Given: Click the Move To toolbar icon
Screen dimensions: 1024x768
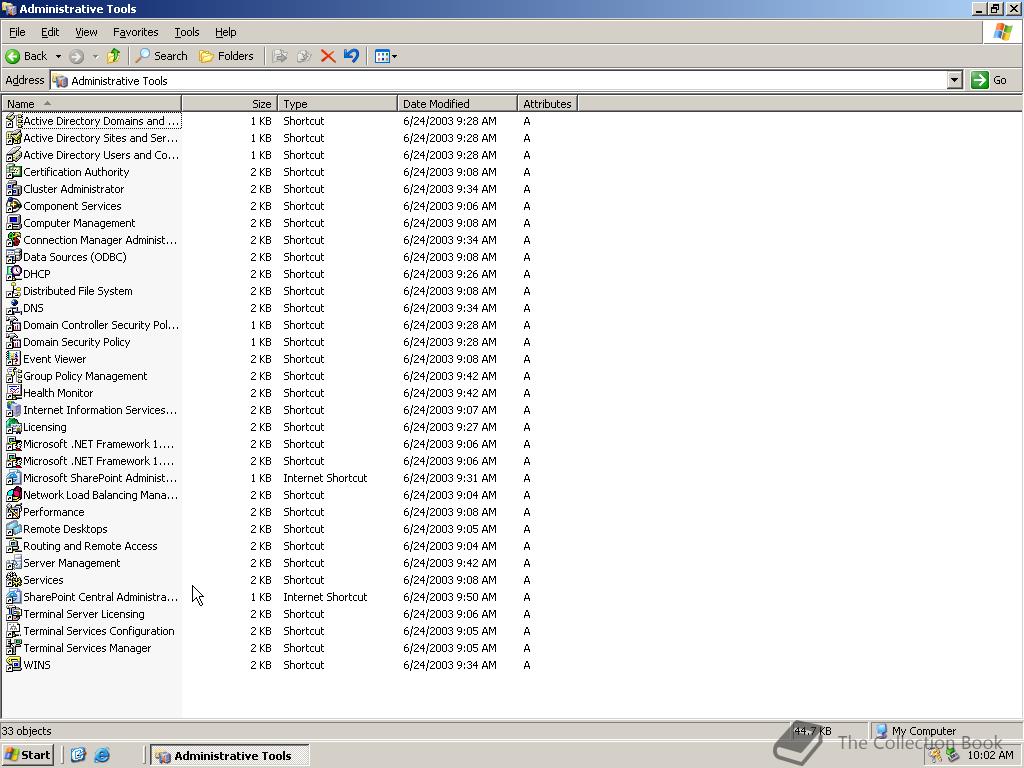Looking at the screenshot, I should tap(280, 56).
